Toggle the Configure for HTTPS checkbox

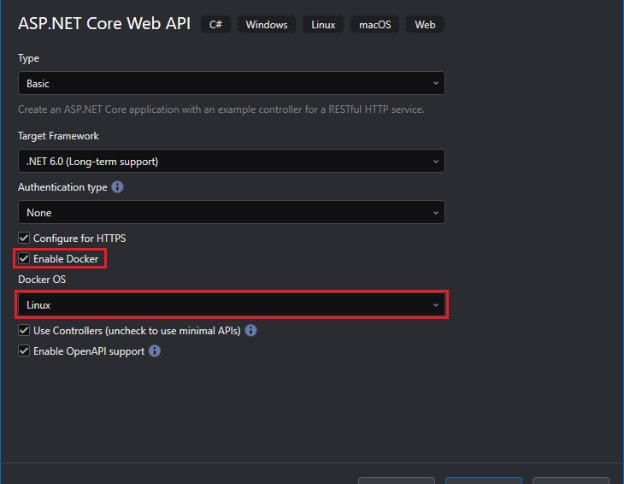pyautogui.click(x=24, y=238)
